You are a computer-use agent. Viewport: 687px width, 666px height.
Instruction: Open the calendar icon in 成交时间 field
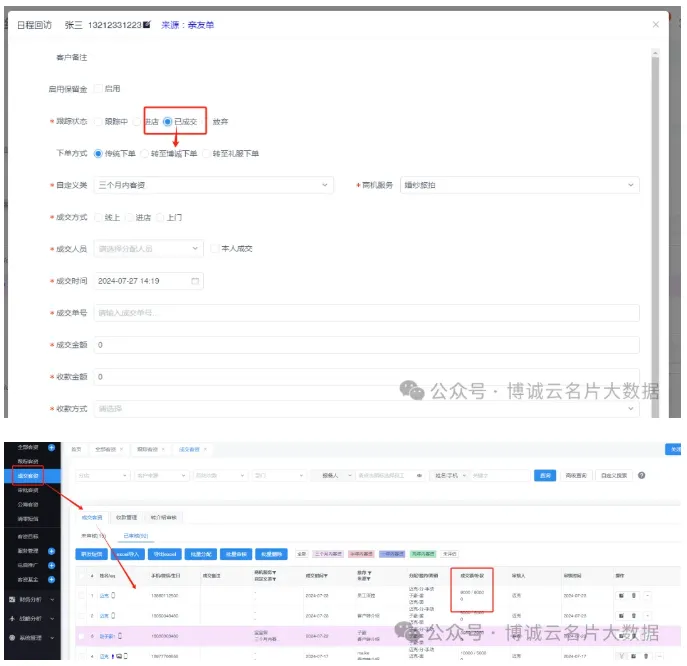(x=195, y=281)
